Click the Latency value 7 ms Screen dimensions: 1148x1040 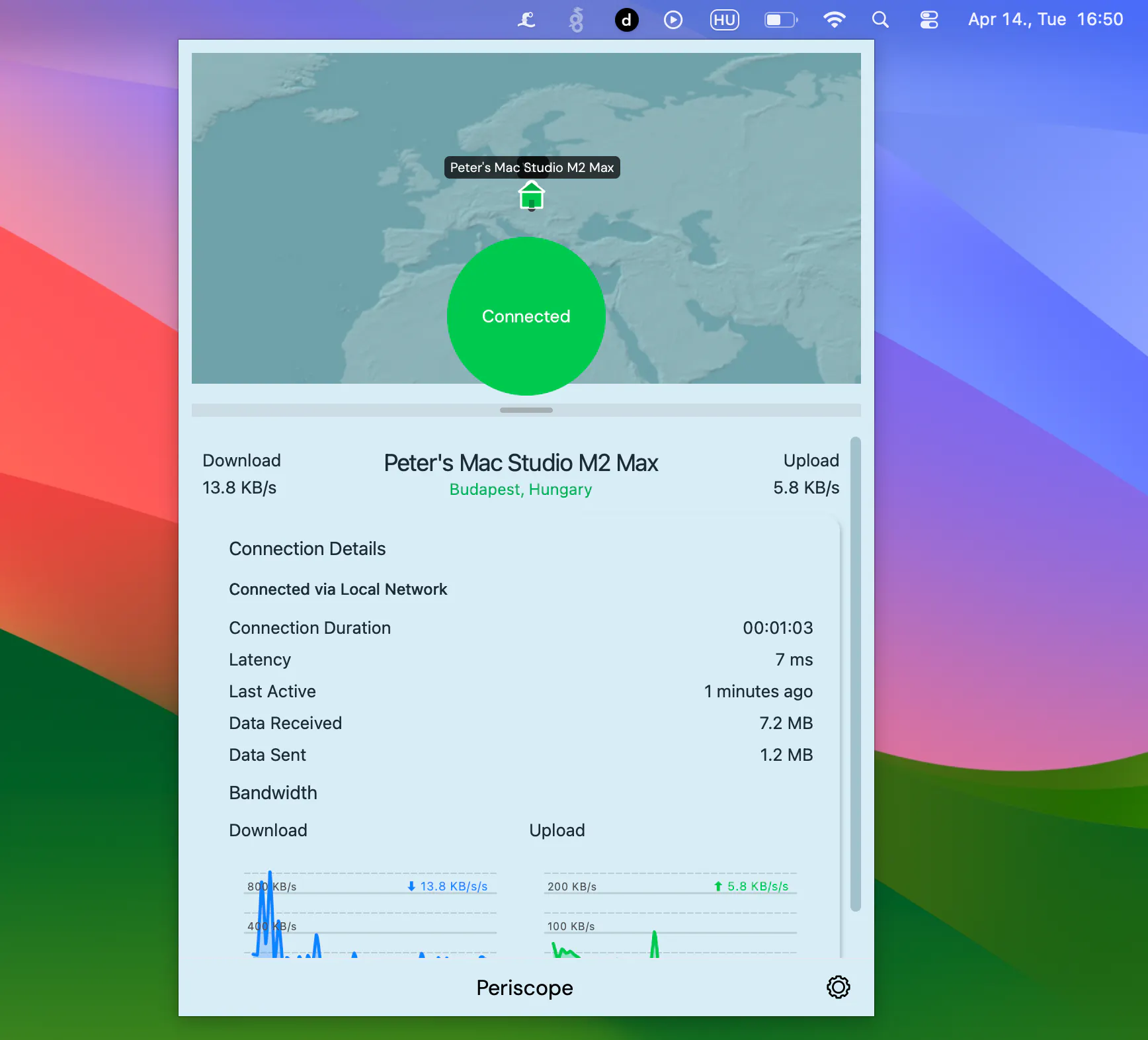point(794,660)
